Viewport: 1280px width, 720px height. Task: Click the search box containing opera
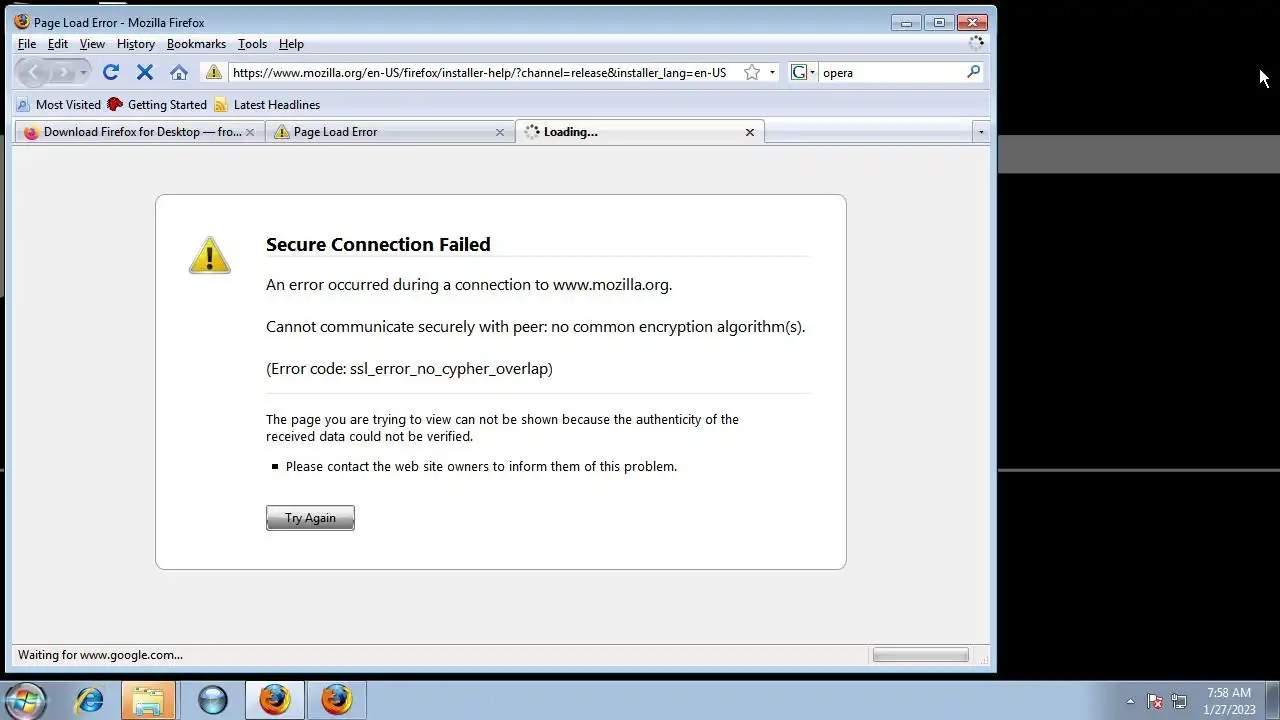coord(892,72)
